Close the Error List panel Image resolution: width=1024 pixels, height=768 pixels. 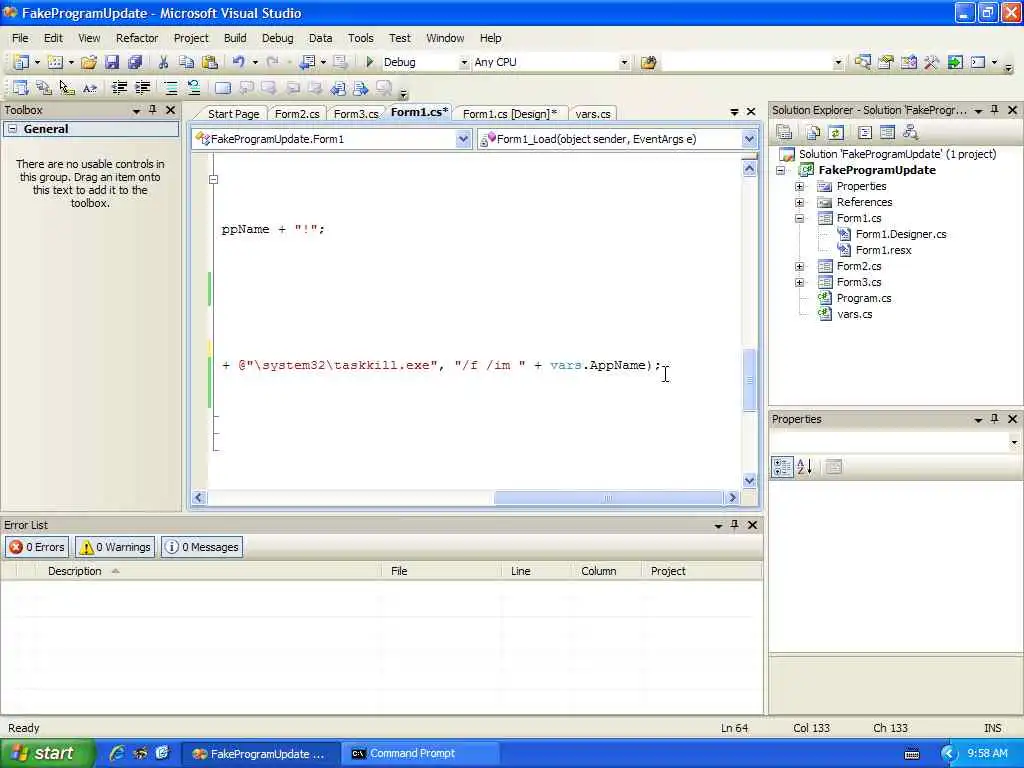click(752, 524)
